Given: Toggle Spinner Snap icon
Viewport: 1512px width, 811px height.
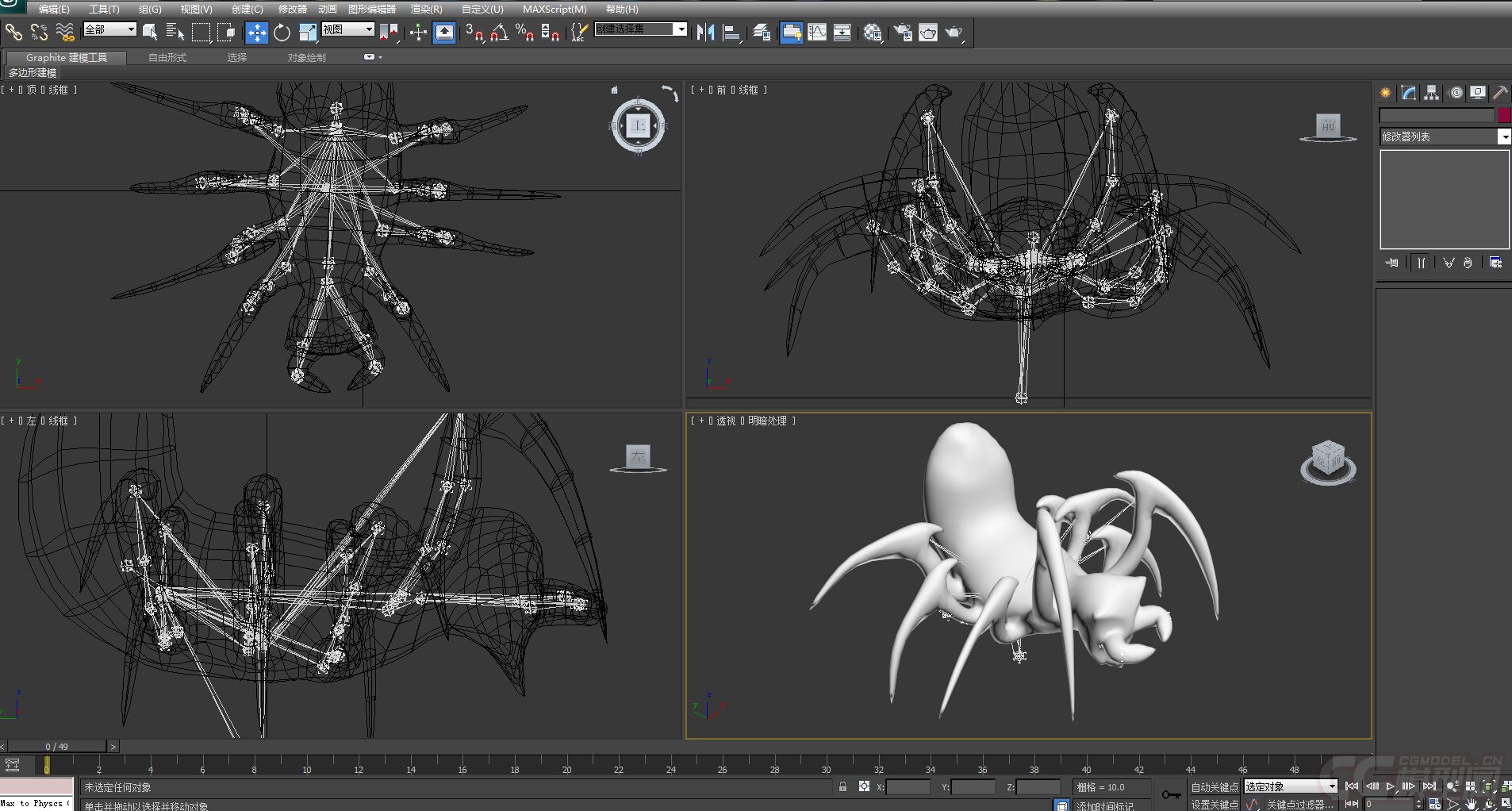Looking at the screenshot, I should point(550,32).
